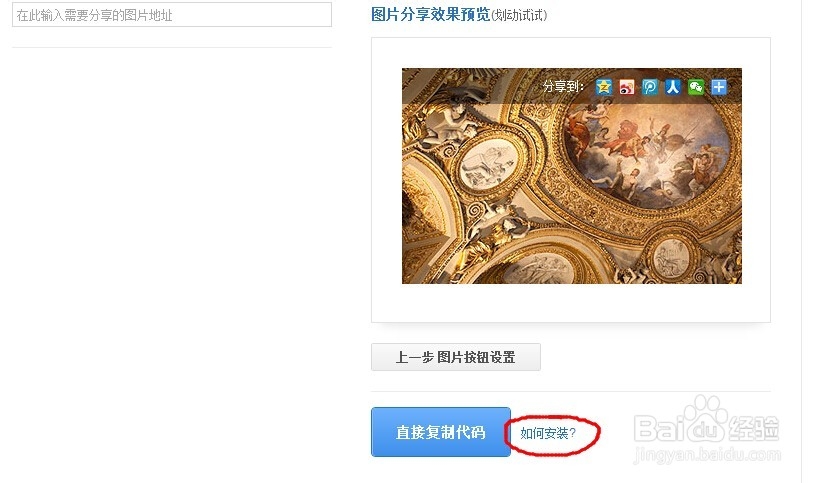Viewport: 827px width, 483px height.
Task: Focus the image address input field
Action: pyautogui.click(x=172, y=15)
